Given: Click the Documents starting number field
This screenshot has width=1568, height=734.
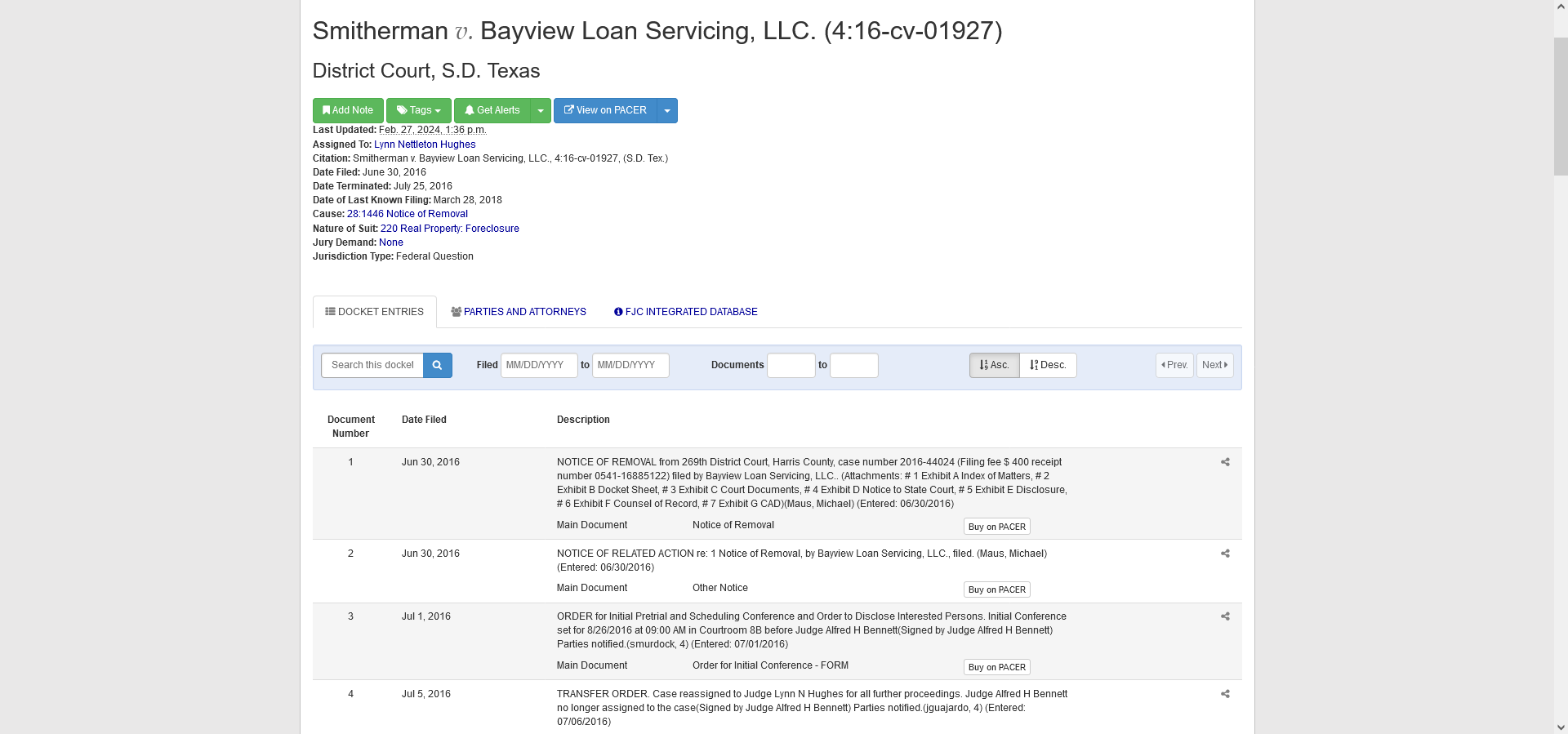Looking at the screenshot, I should [791, 365].
